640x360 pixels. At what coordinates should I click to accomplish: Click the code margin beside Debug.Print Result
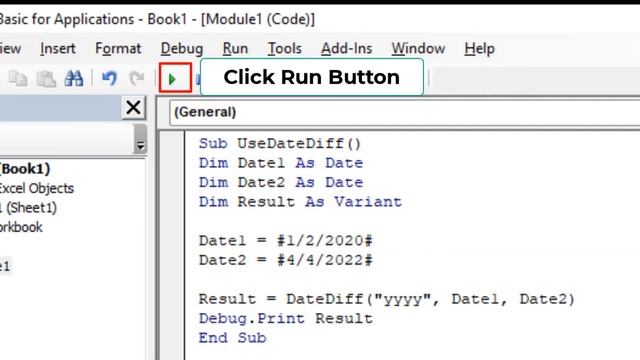pyautogui.click(x=171, y=319)
